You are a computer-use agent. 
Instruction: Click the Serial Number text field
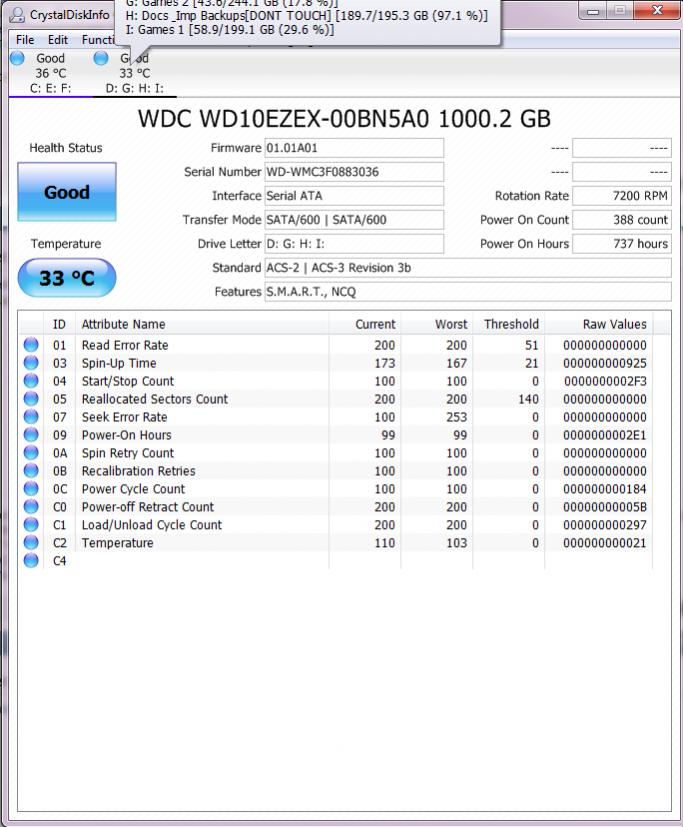point(353,172)
